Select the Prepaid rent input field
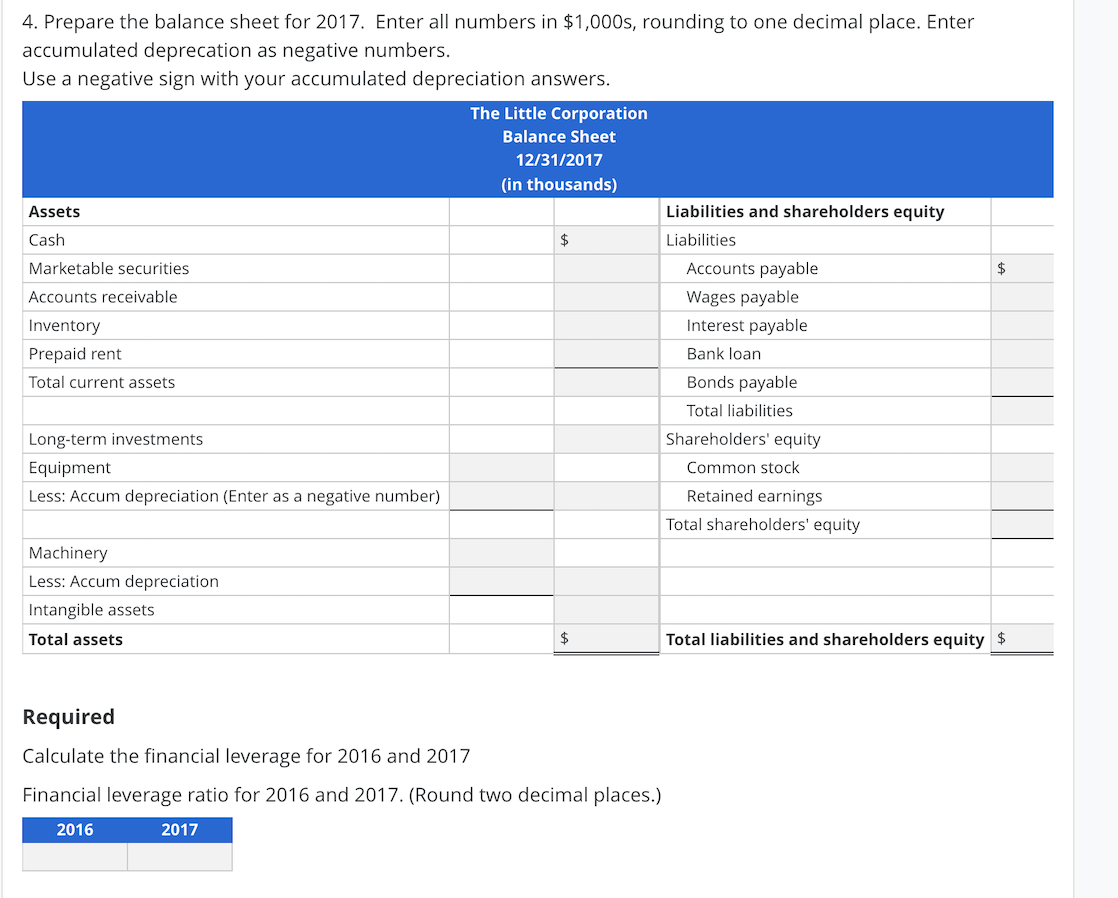The width and height of the screenshot is (1118, 898). point(606,353)
